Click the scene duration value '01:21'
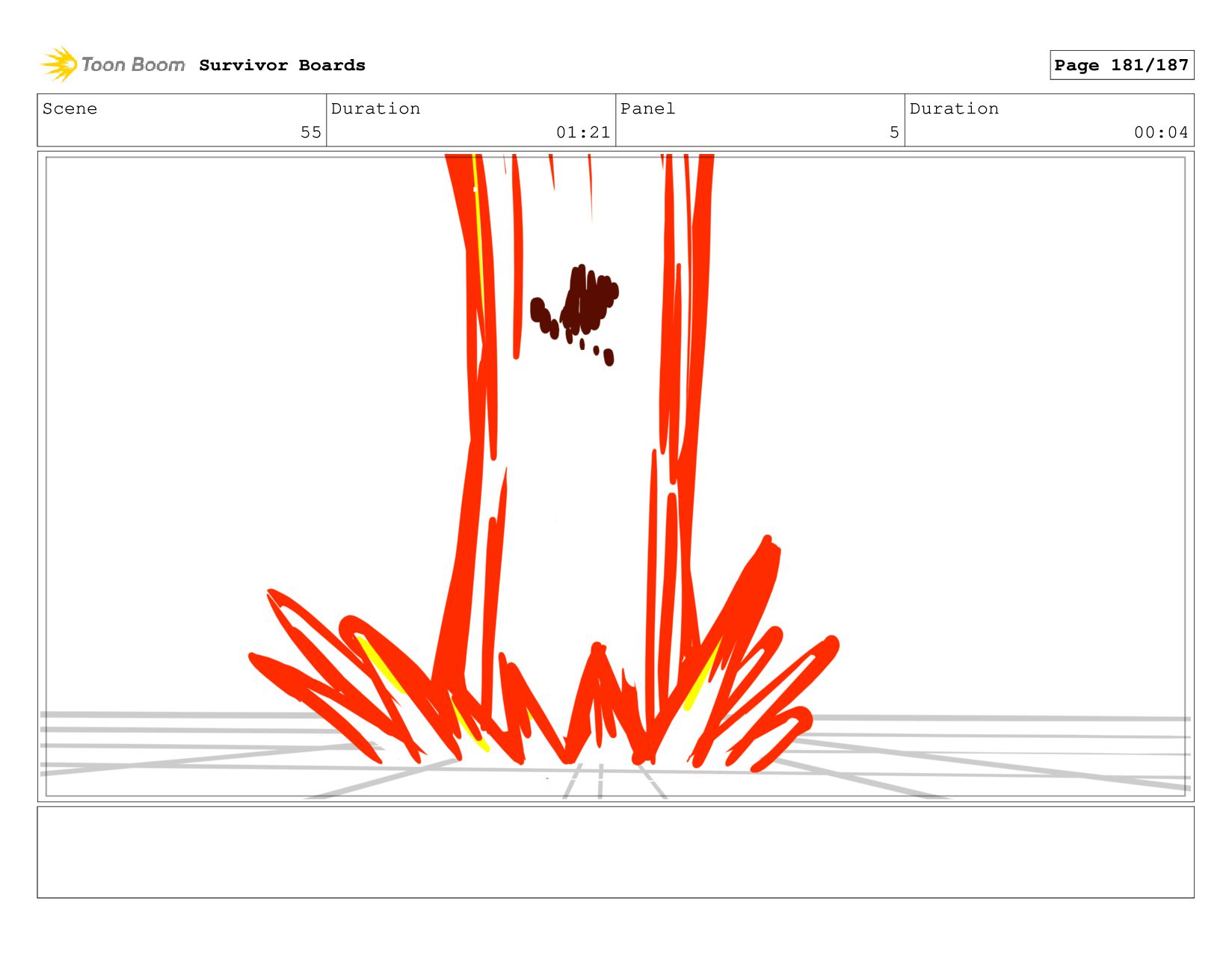Screen dimensions: 1232x954 tap(583, 132)
